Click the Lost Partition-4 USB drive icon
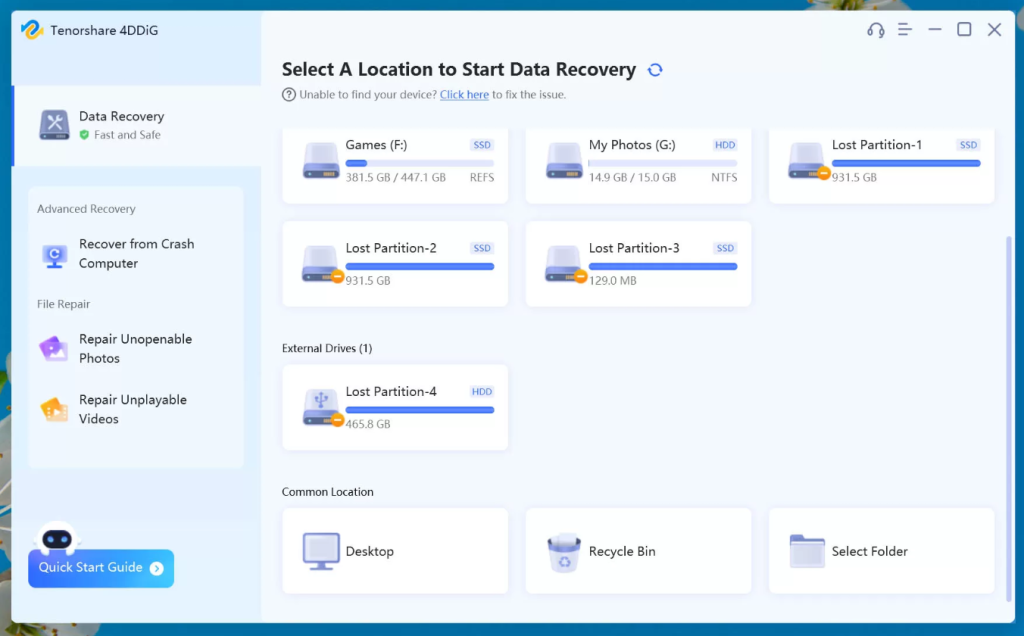This screenshot has height=636, width=1024. click(322, 407)
